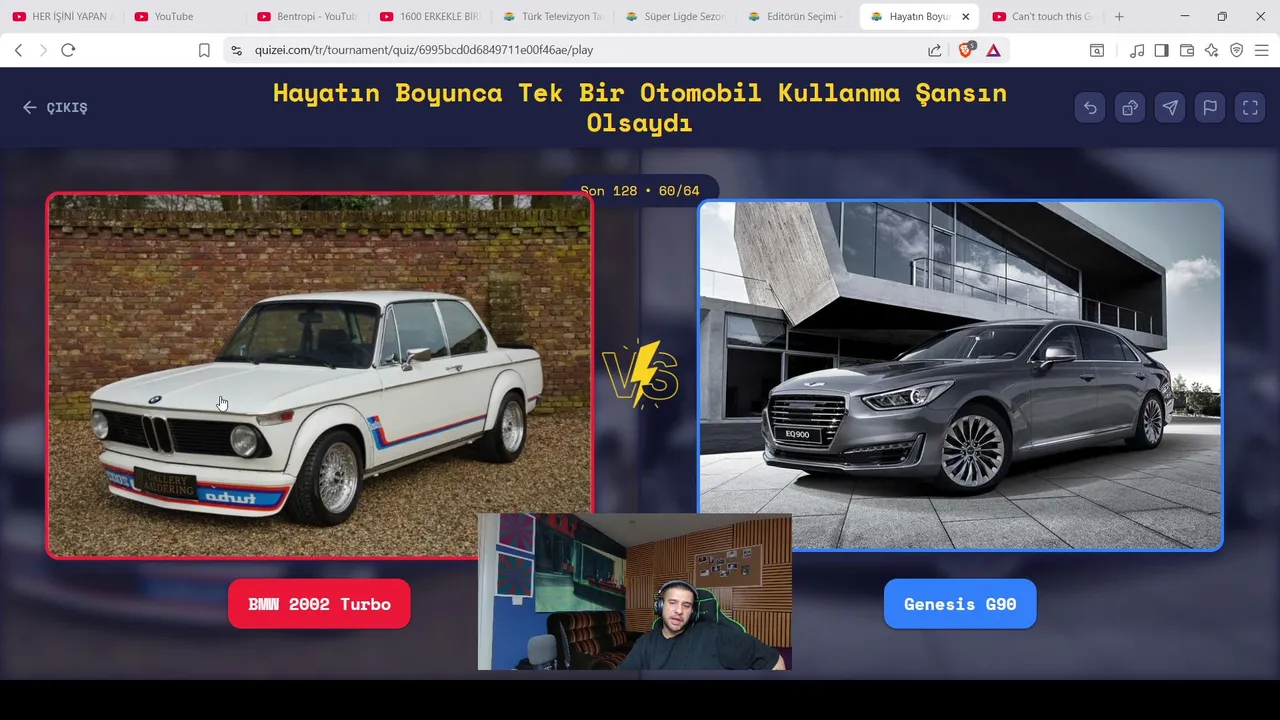This screenshot has width=1280, height=720.
Task: Select the gray Genesis car image
Action: tap(960, 375)
